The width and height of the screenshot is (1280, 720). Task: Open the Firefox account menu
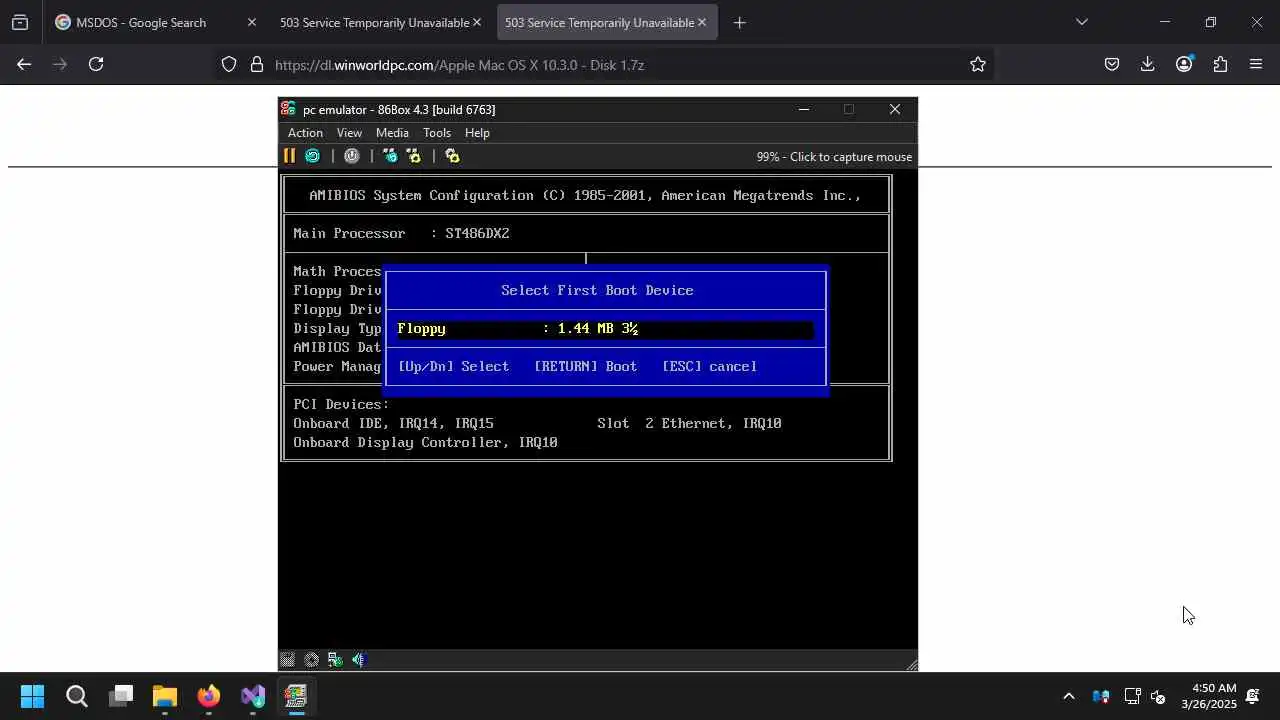(1184, 64)
